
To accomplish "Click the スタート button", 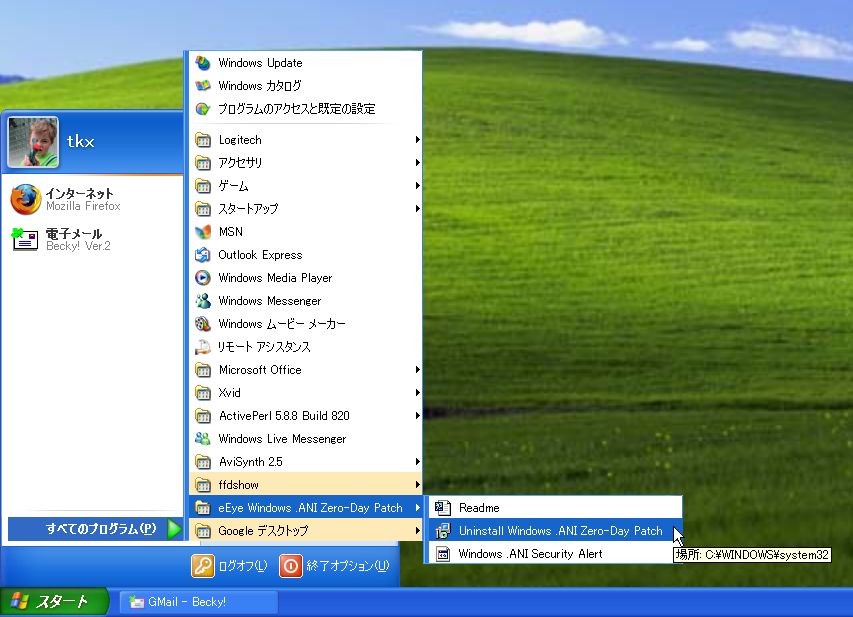I will 53,602.
